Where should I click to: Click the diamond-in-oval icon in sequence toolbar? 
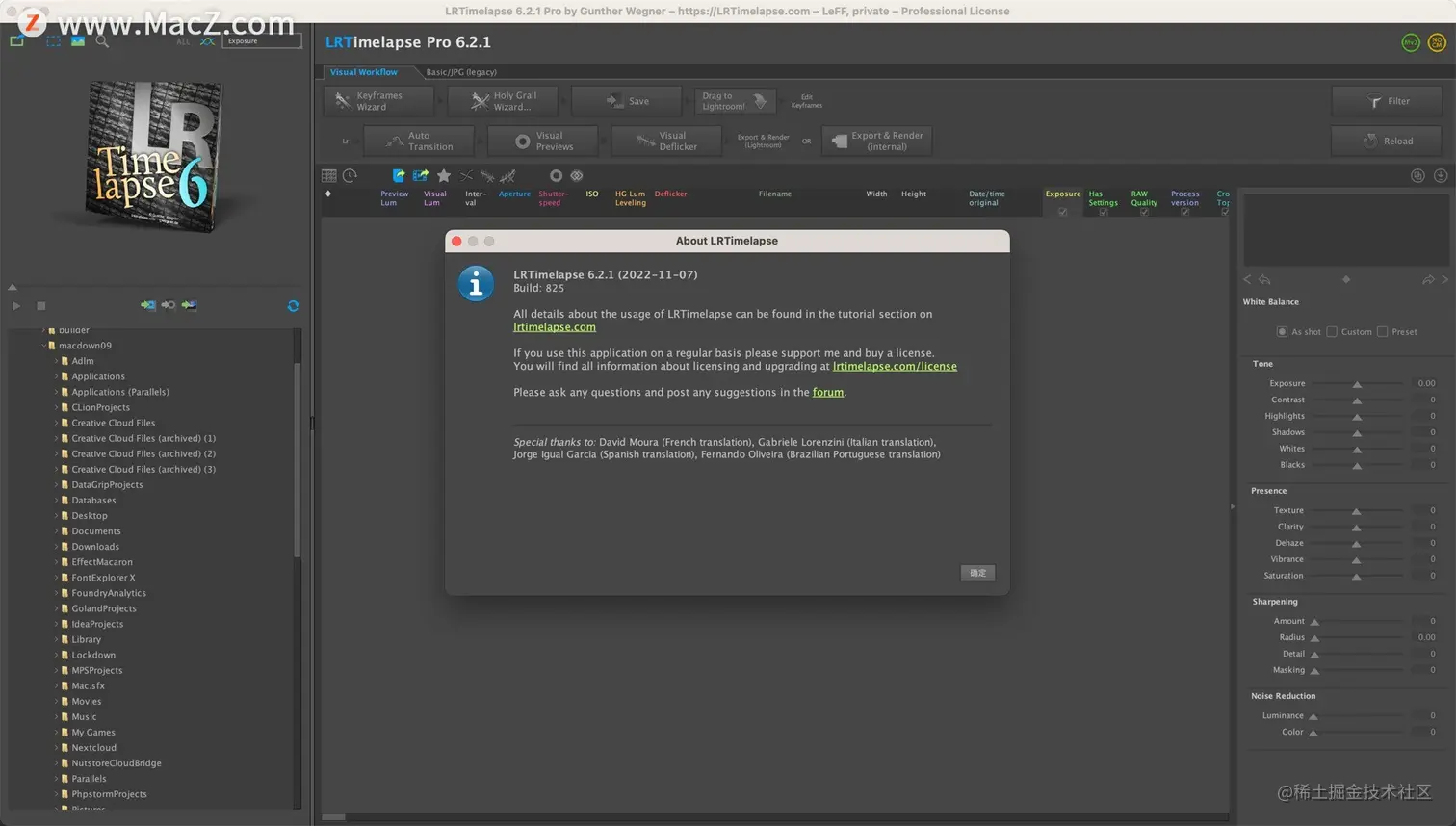[x=577, y=175]
